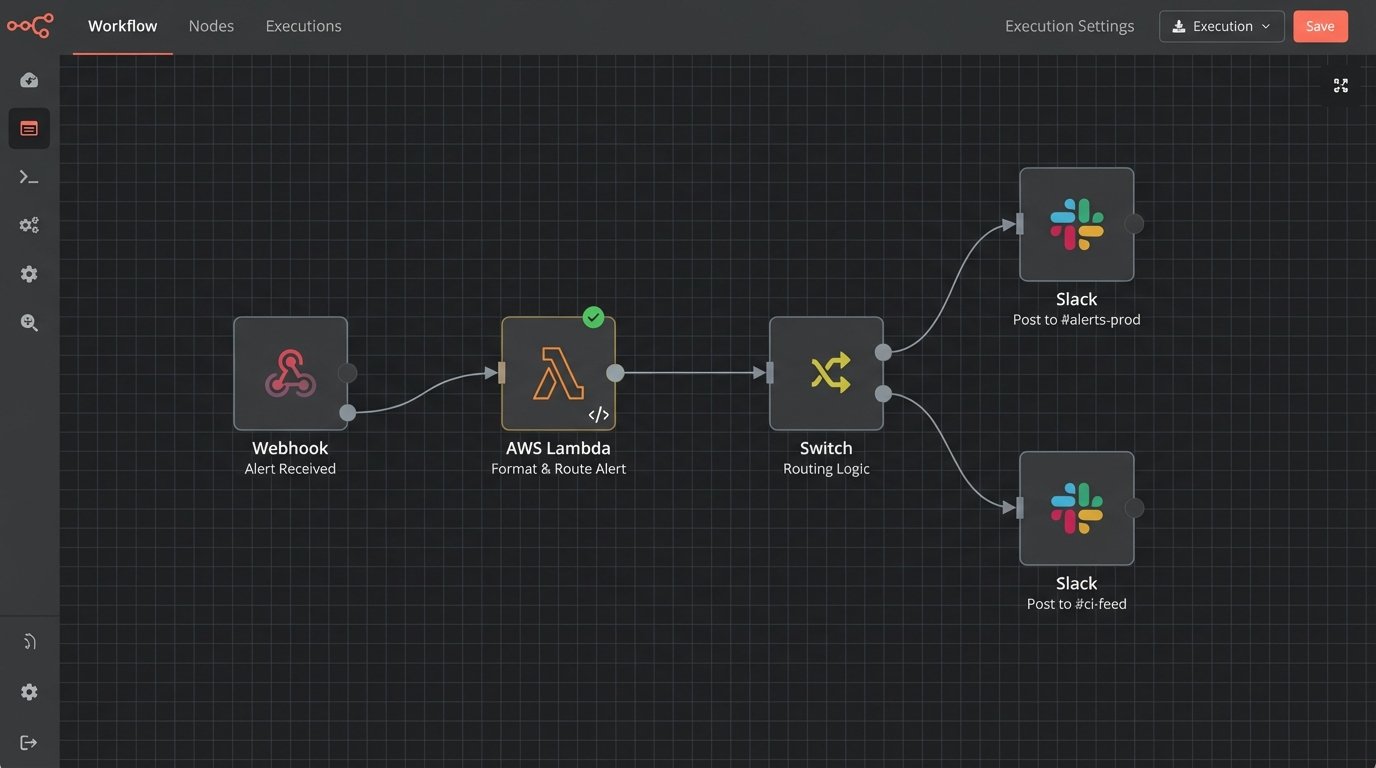The width and height of the screenshot is (1376, 768).
Task: Open the Slack node posting to #alerts-prod
Action: point(1076,224)
